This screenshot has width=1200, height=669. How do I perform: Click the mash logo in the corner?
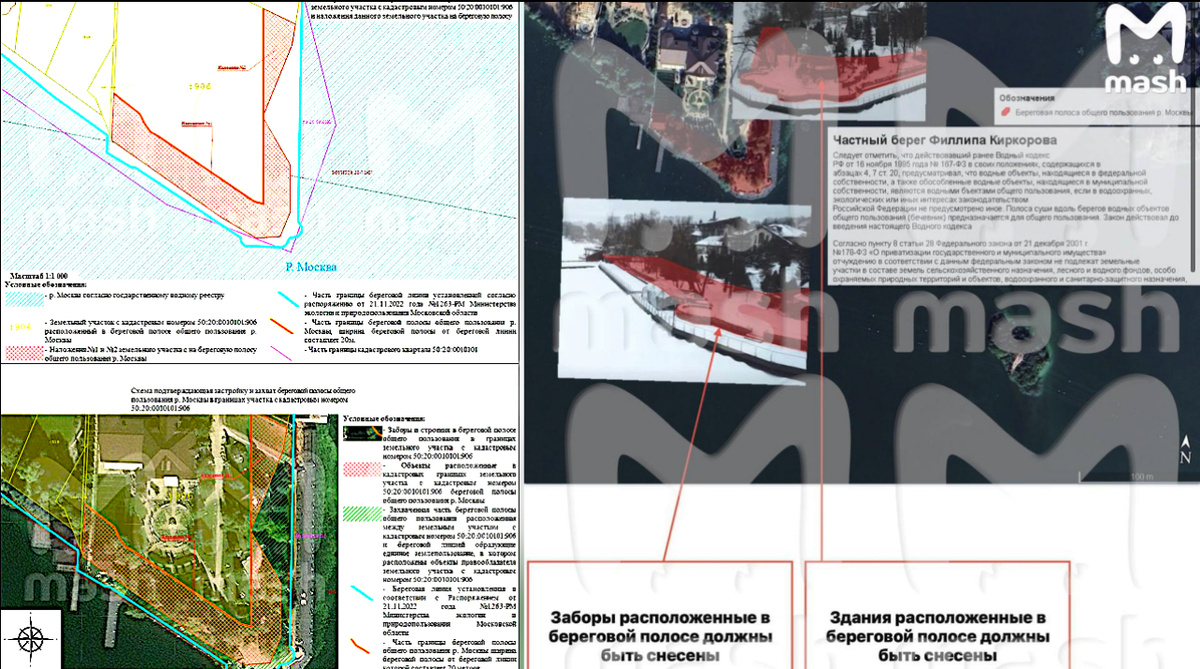(1145, 50)
